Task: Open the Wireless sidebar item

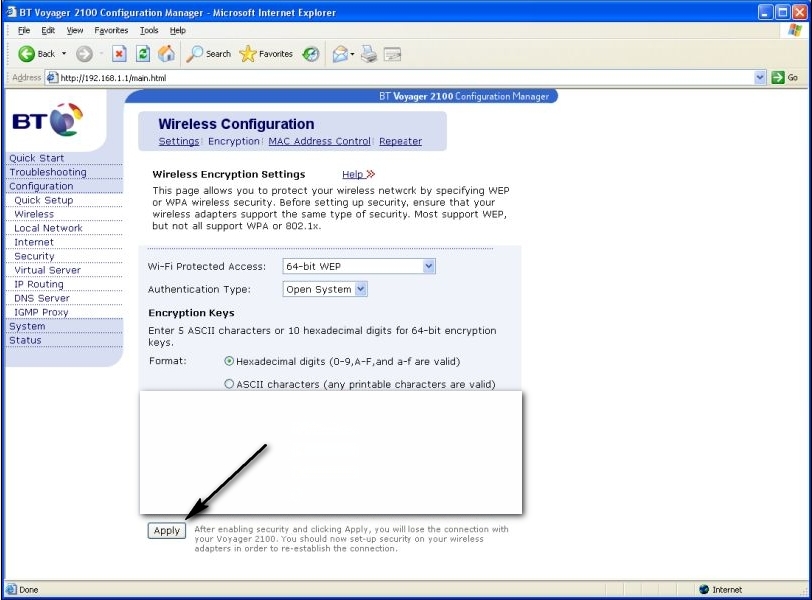Action: (34, 214)
